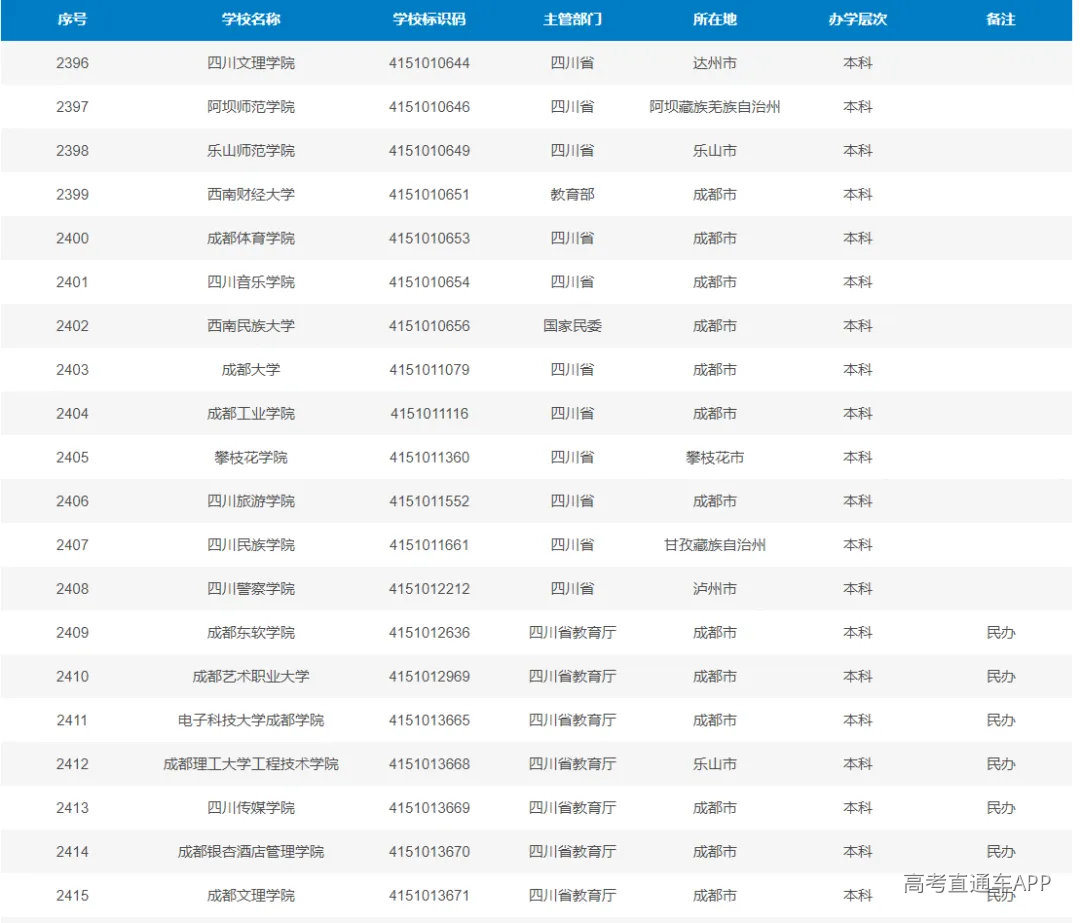
Task: Click school code 4151010646
Action: click(x=429, y=107)
